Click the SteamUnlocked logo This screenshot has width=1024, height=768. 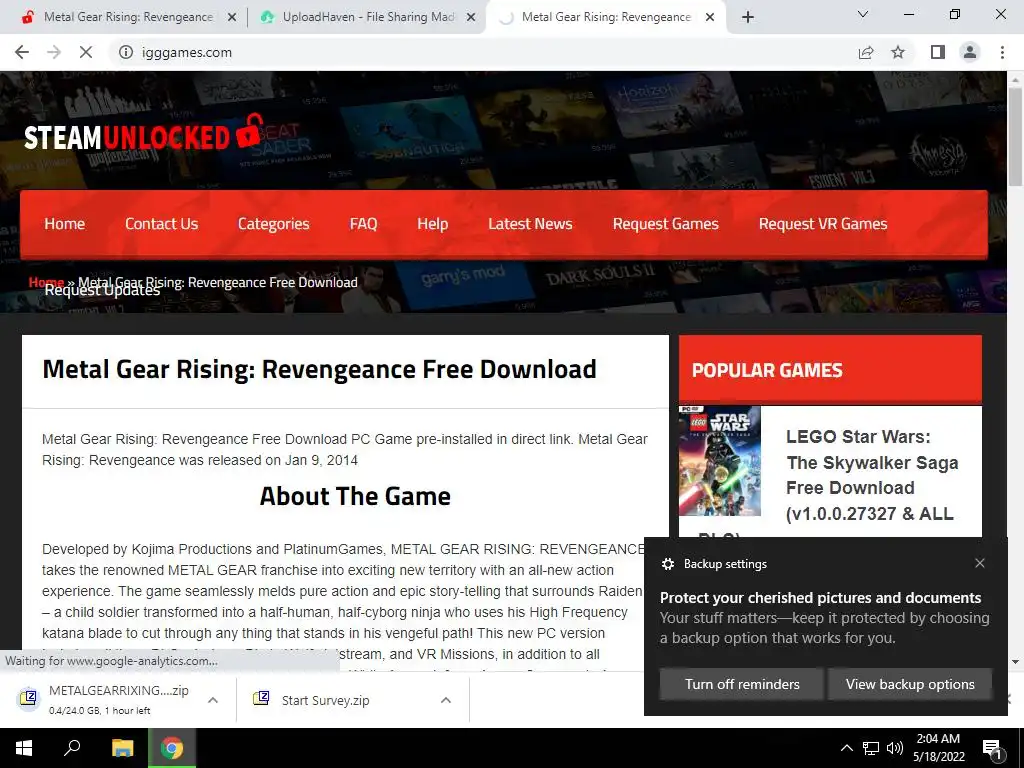click(x=144, y=133)
